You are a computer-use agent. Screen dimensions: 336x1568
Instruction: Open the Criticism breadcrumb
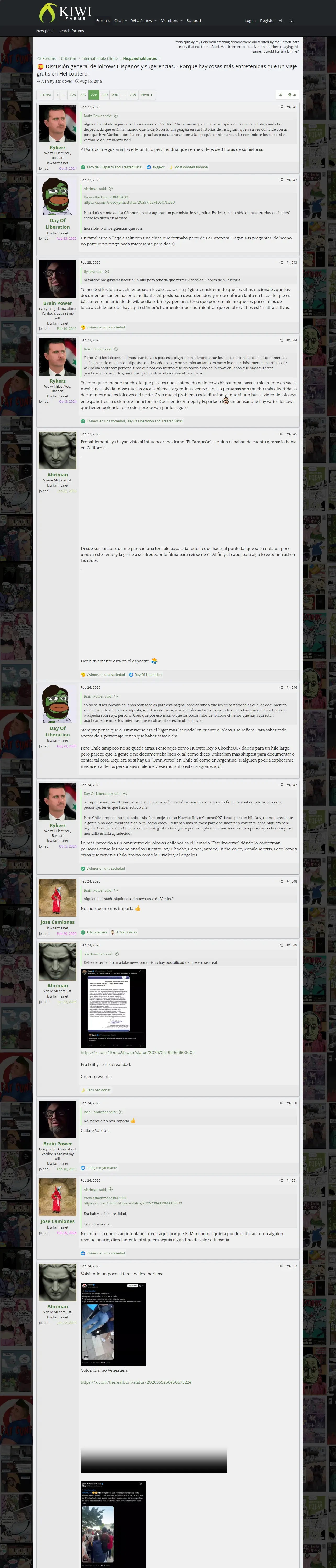point(68,59)
